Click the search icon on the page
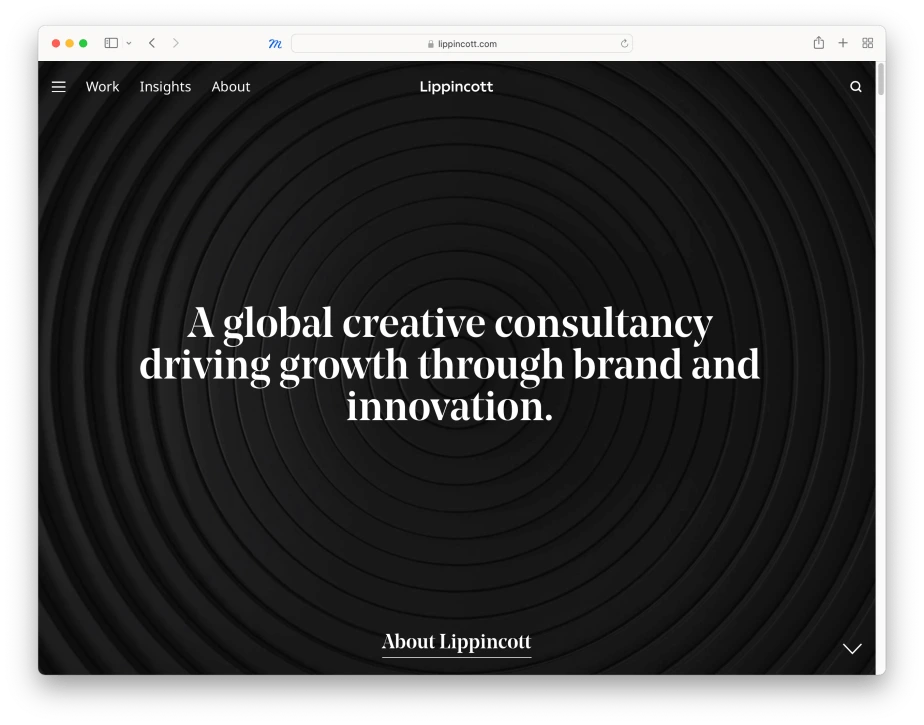 pos(855,86)
